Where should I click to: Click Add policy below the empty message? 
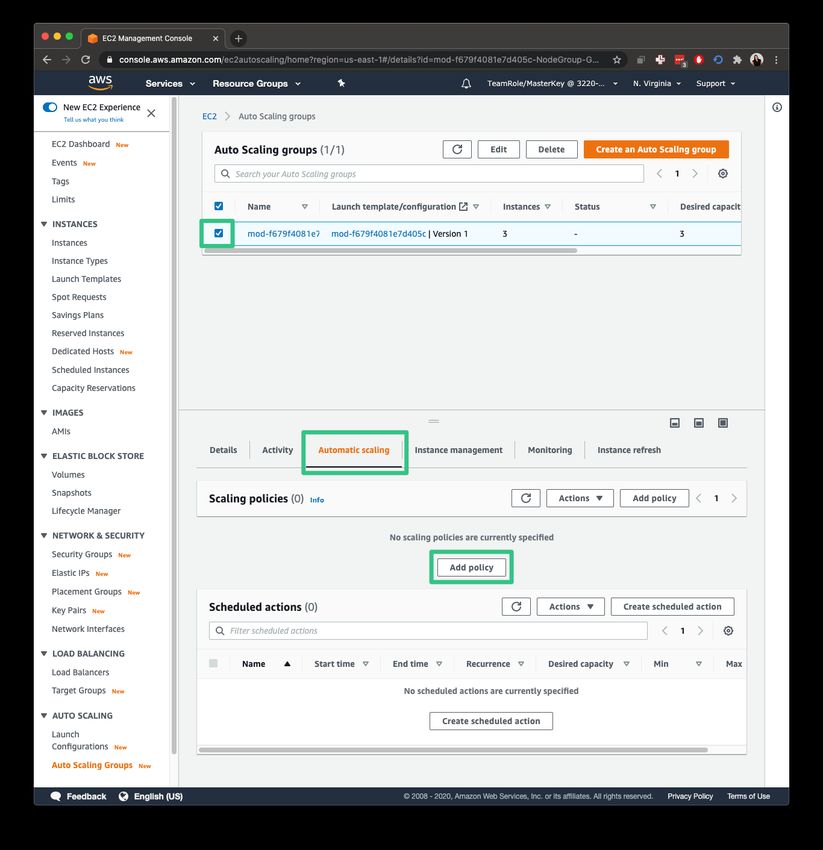(472, 567)
